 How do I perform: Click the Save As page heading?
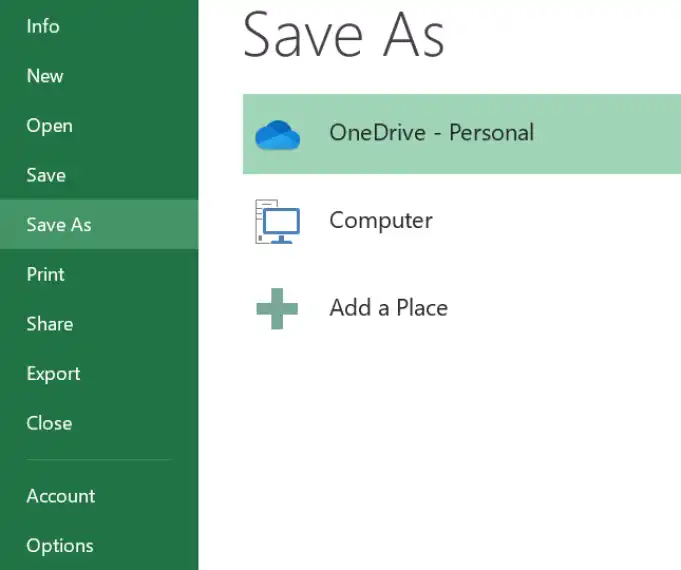(x=344, y=35)
